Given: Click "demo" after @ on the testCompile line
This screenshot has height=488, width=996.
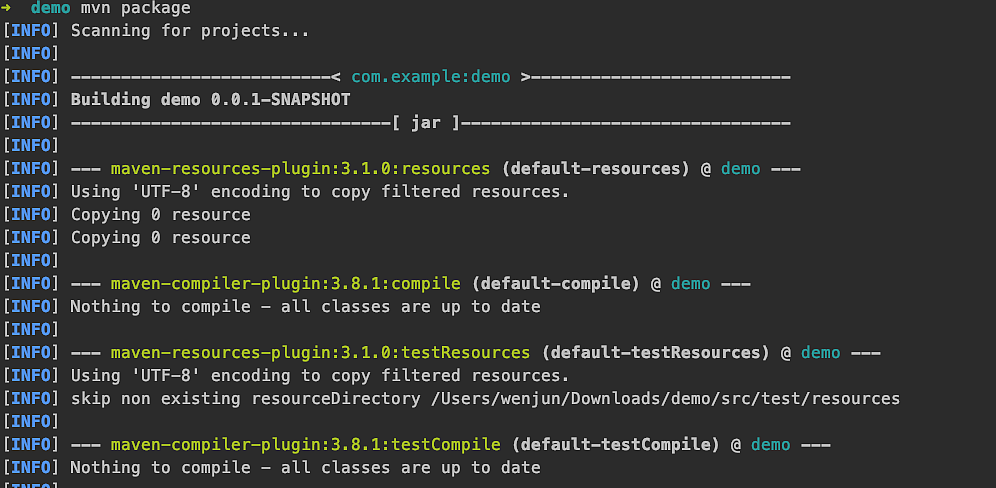Looking at the screenshot, I should pos(771,445).
